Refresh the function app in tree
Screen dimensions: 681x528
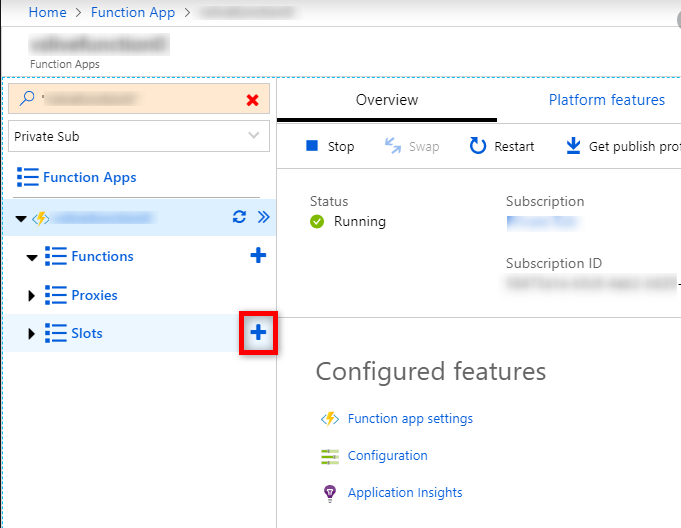coord(239,217)
